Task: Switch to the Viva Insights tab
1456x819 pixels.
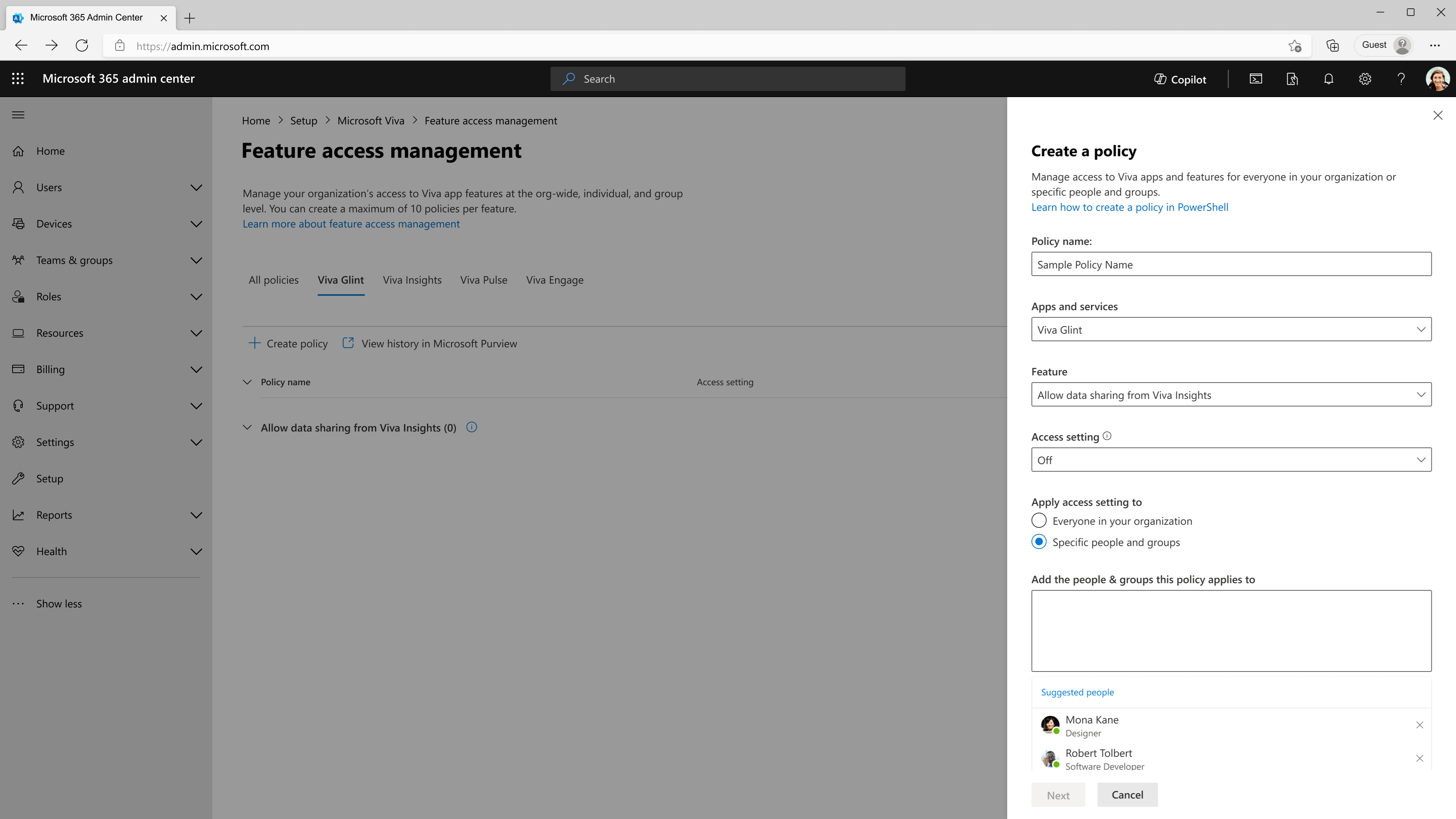Action: [411, 280]
